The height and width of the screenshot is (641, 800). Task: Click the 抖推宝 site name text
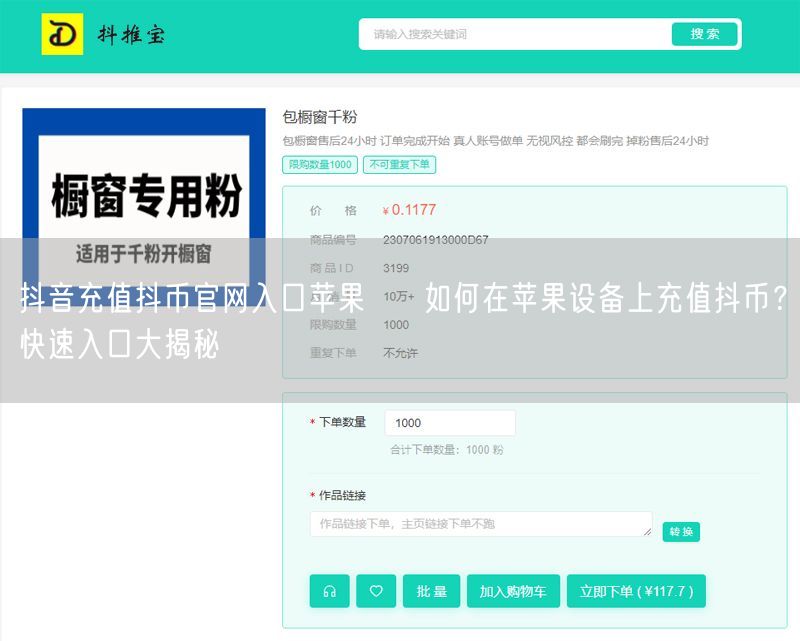point(132,35)
